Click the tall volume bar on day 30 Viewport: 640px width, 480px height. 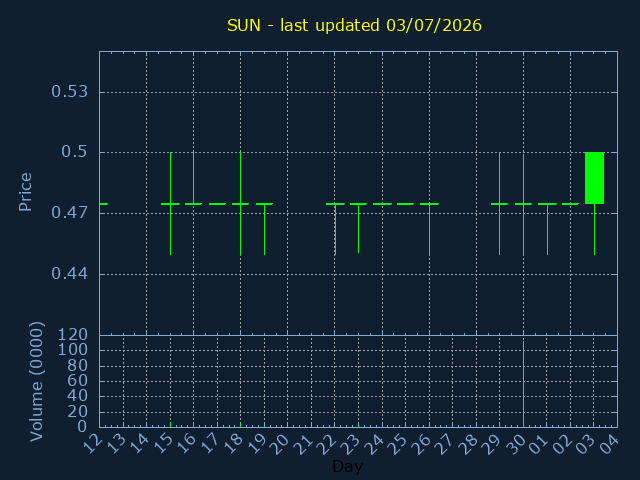523,384
